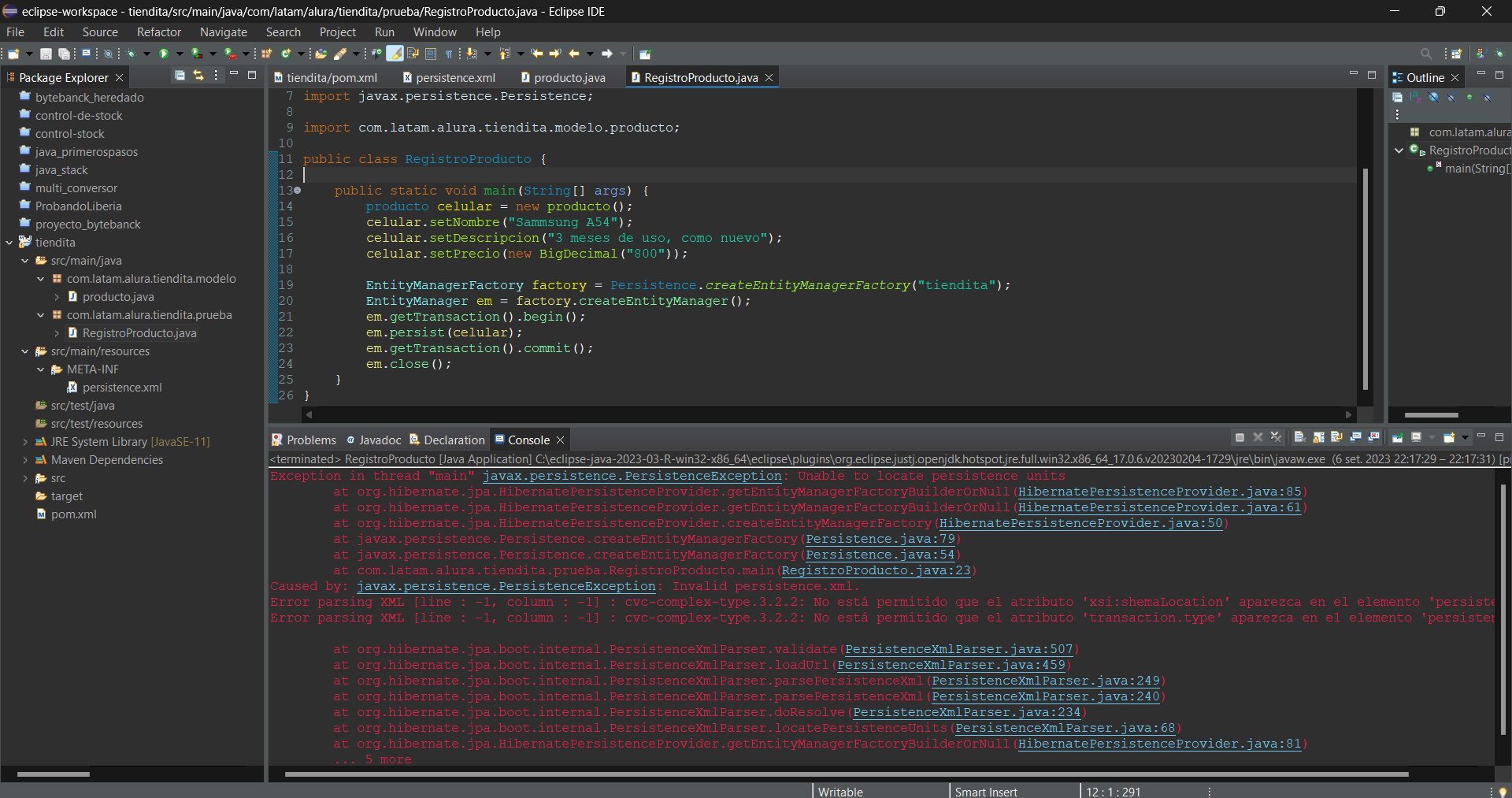Click the Save All icon

[64, 54]
